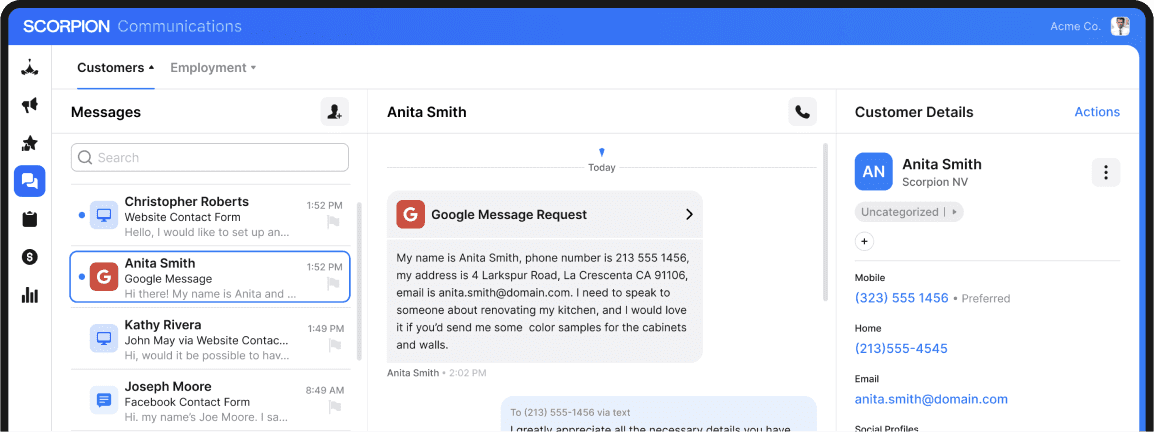This screenshot has width=1154, height=432.
Task: Email anita.smith@domain.com link
Action: point(931,400)
